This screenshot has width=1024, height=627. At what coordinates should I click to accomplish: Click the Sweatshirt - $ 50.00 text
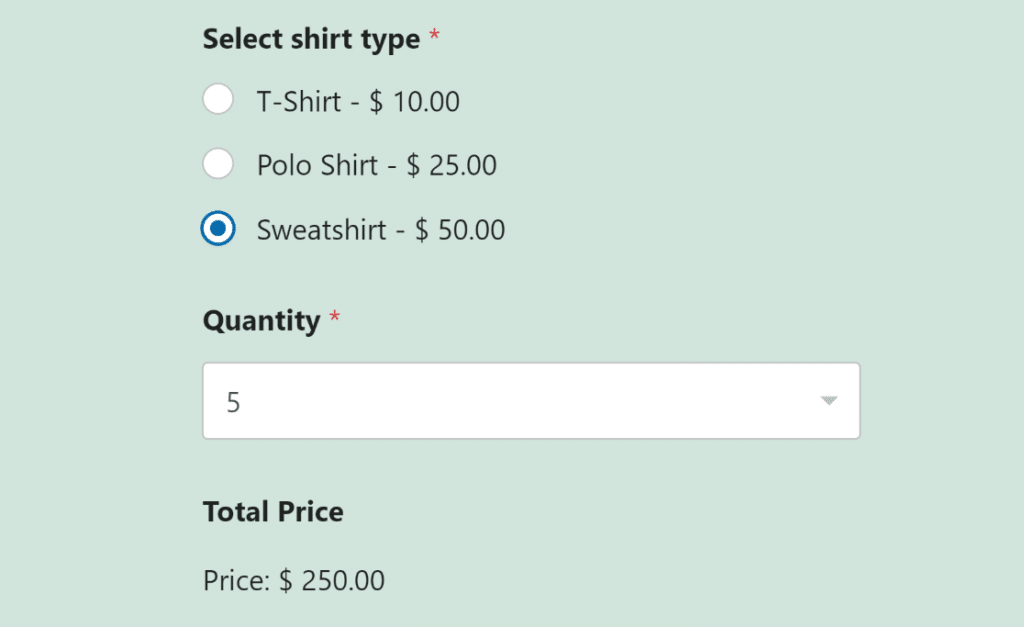380,229
